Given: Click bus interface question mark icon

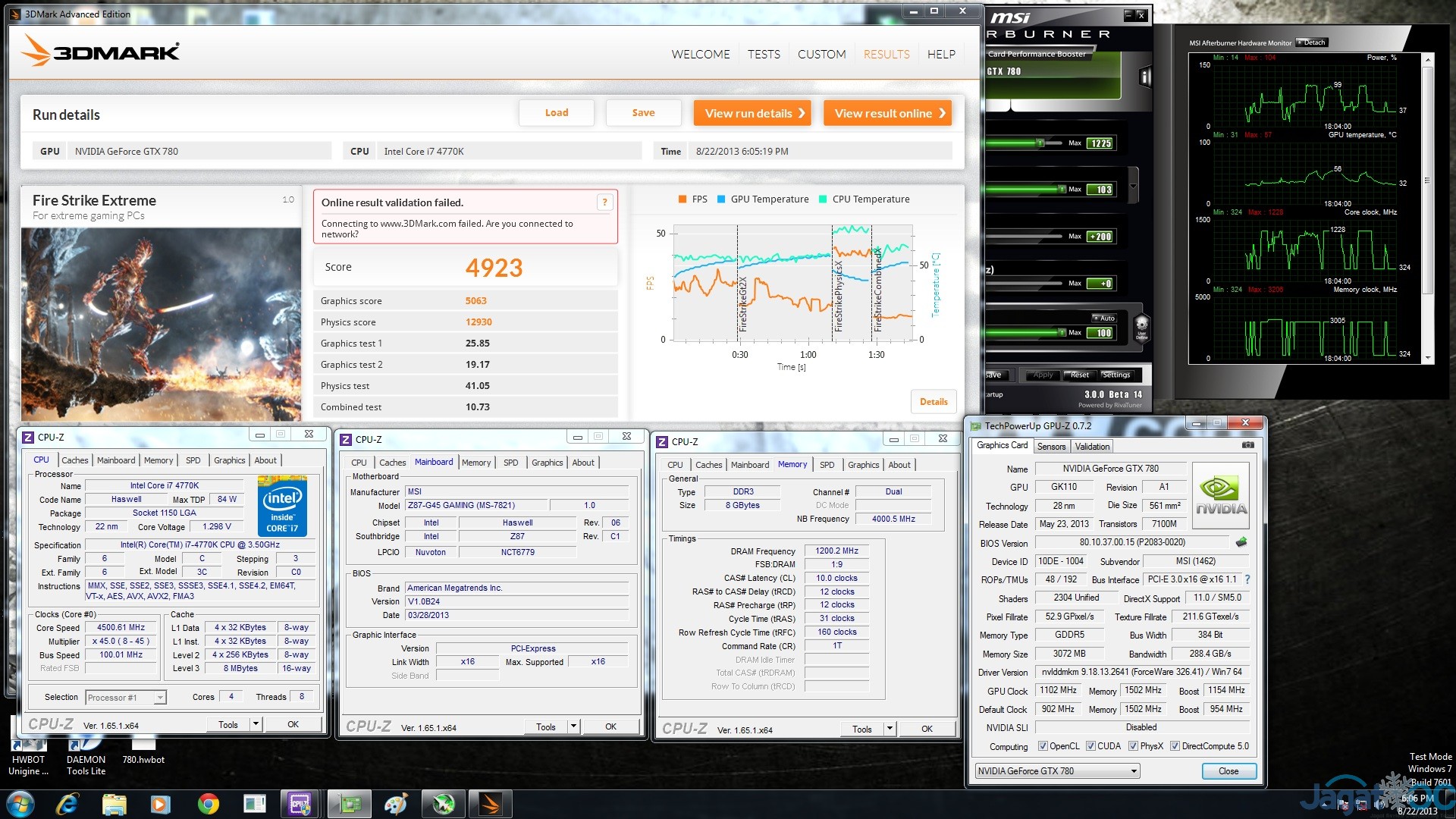Looking at the screenshot, I should (1247, 579).
